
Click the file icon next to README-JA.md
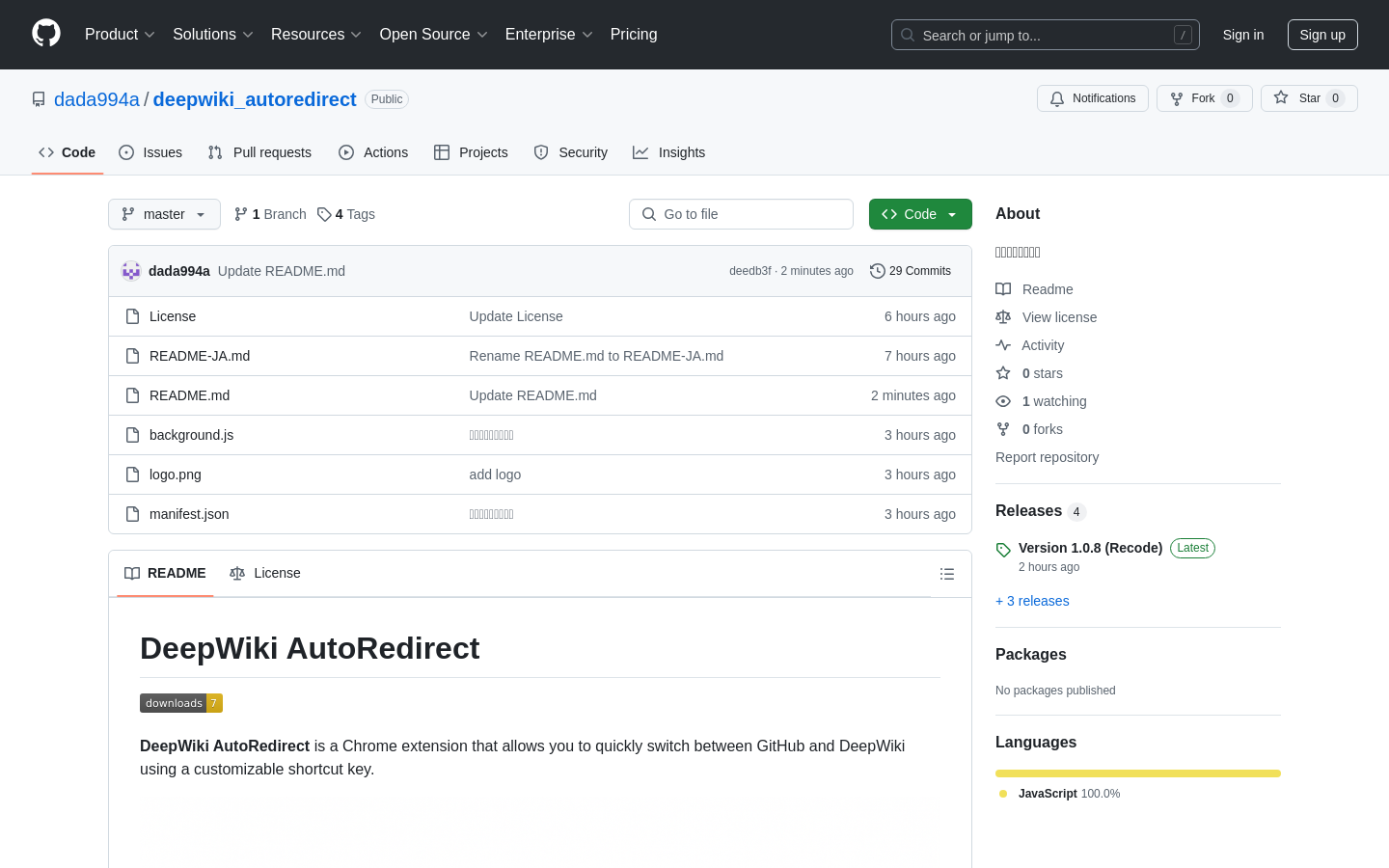point(133,356)
